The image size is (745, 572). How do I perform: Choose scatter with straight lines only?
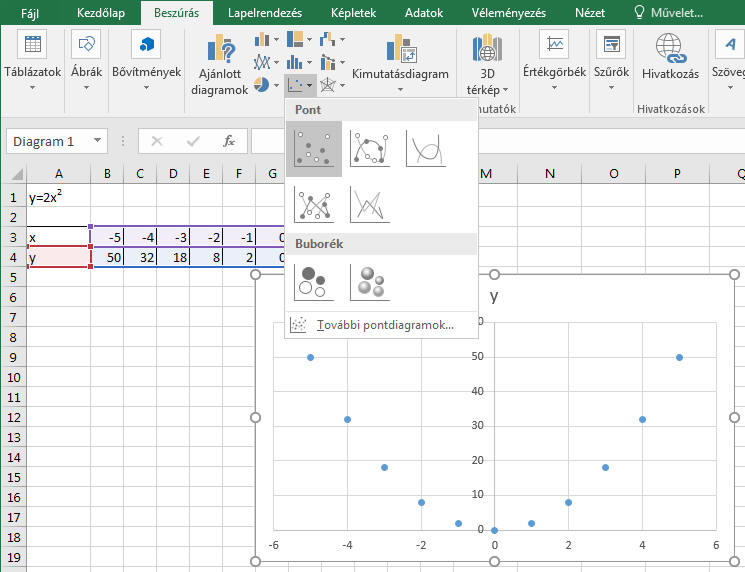click(370, 204)
